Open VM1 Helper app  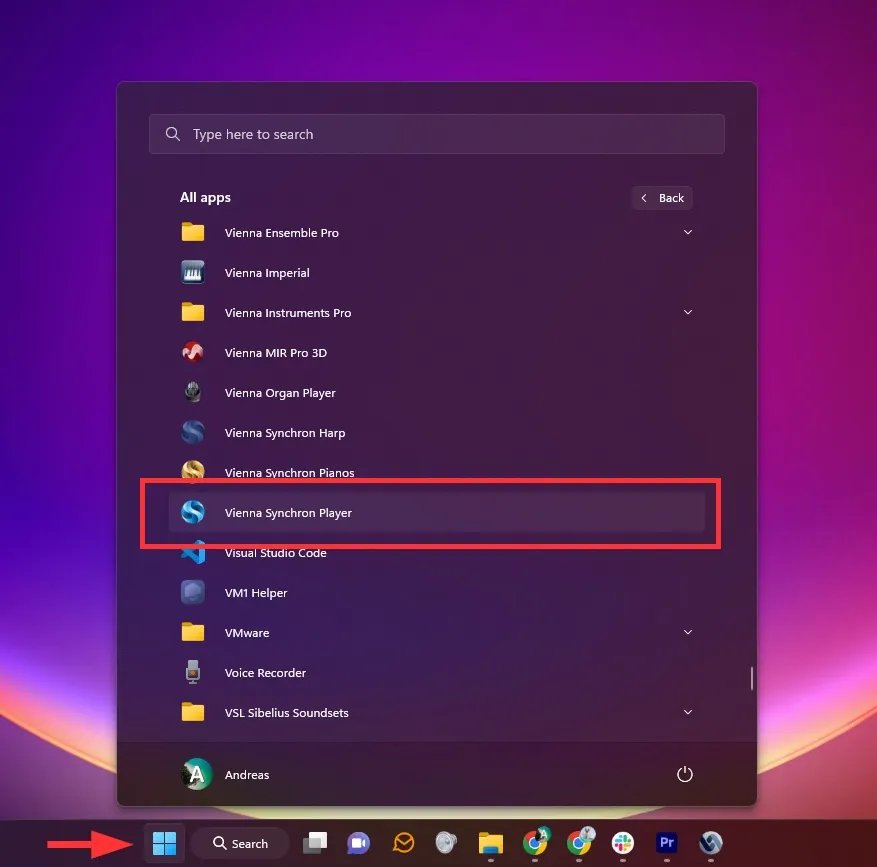point(256,593)
